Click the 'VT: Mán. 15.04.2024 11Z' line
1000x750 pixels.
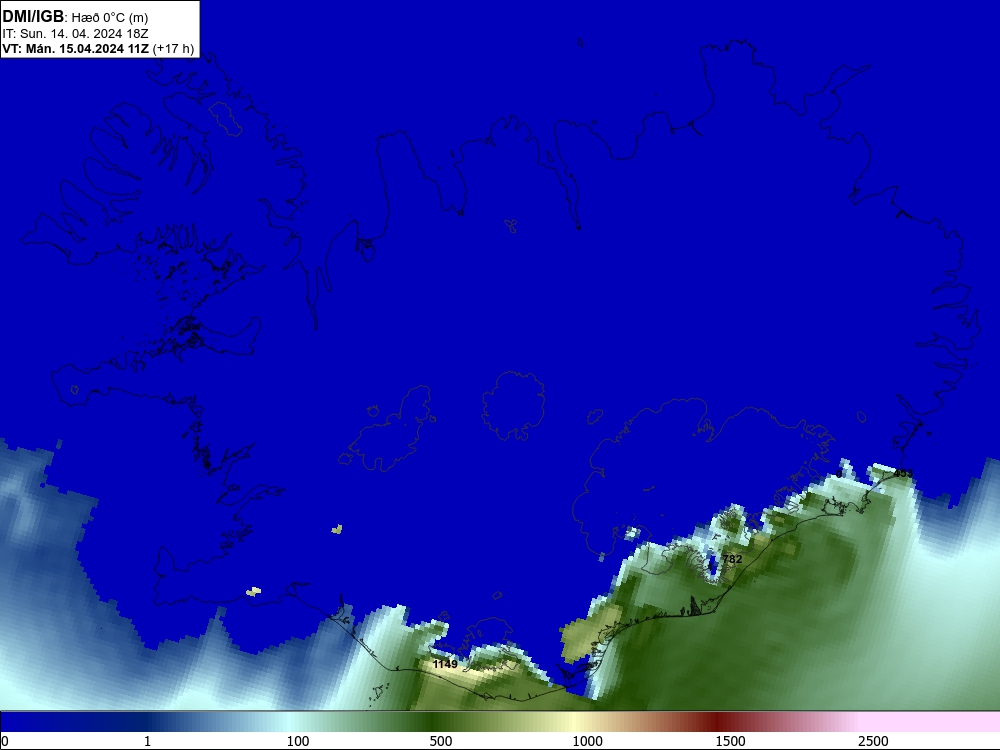click(x=75, y=48)
